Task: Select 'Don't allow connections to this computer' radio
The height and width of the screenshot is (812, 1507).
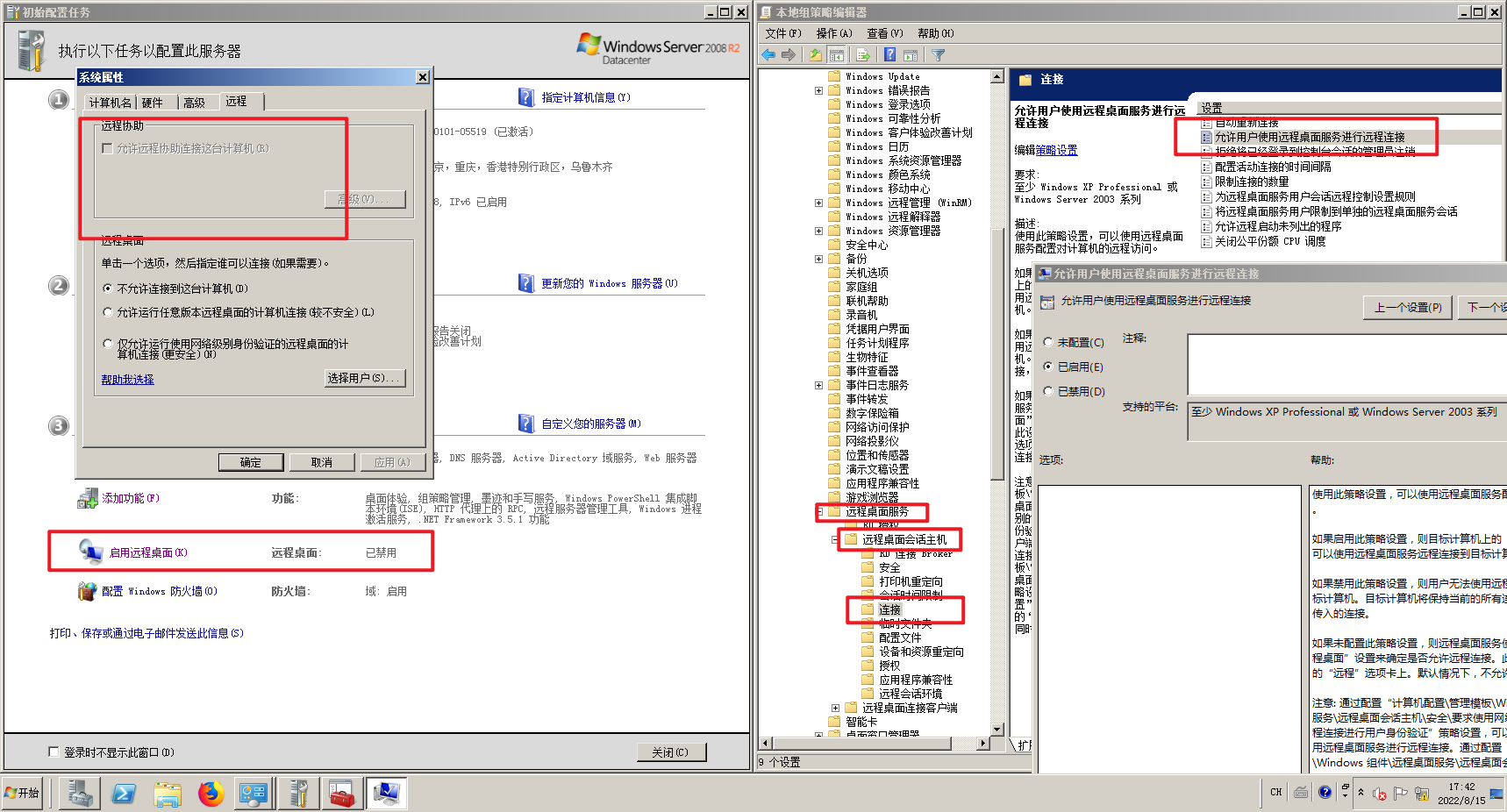Action: click(108, 288)
